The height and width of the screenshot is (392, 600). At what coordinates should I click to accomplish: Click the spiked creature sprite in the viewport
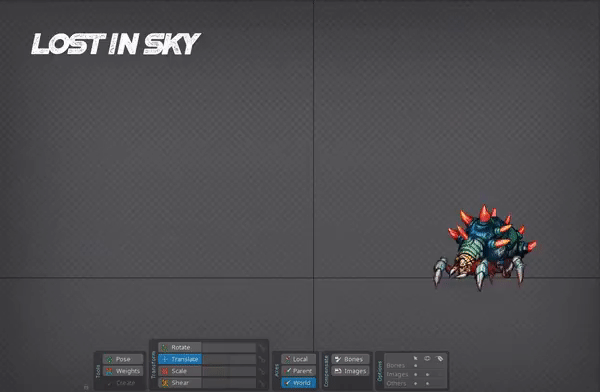point(485,247)
